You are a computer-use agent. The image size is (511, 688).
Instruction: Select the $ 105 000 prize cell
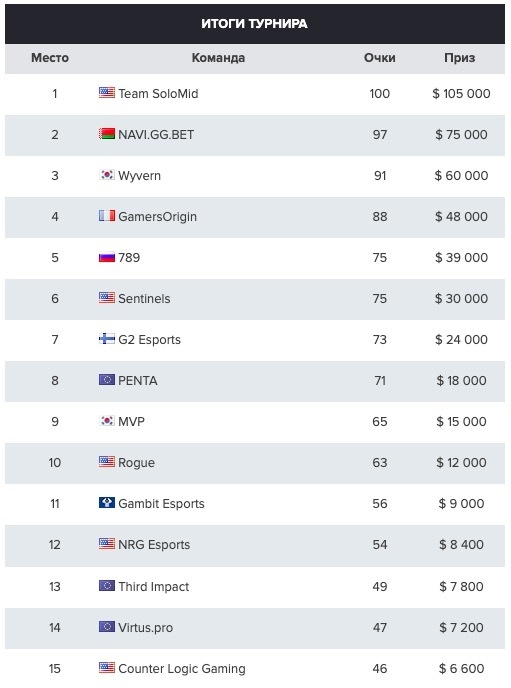click(x=461, y=93)
